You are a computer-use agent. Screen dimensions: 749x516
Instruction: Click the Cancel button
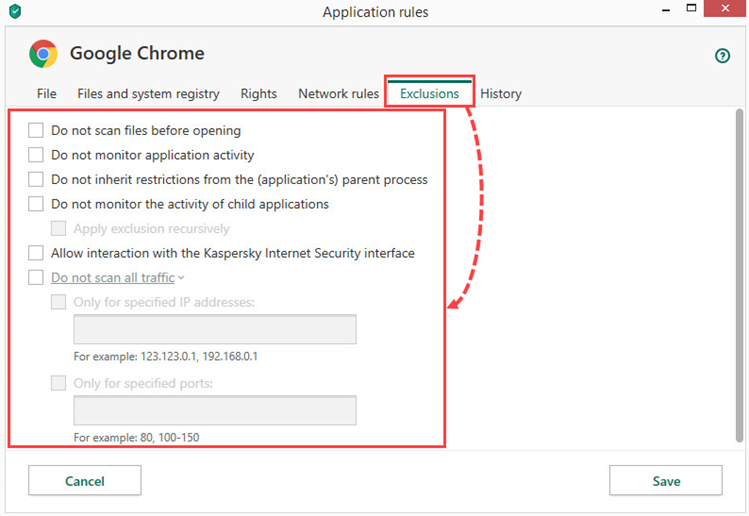(85, 481)
